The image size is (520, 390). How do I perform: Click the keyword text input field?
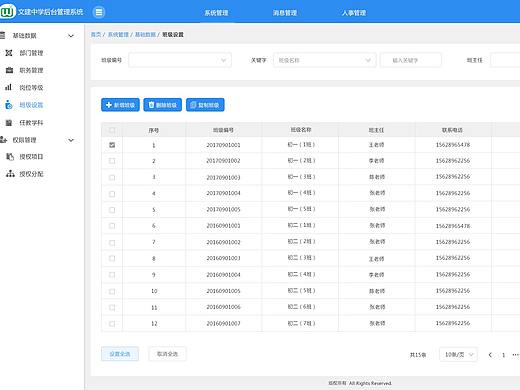click(x=411, y=60)
